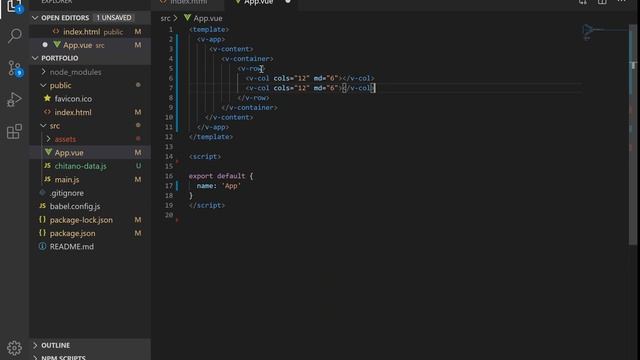Image resolution: width=640 pixels, height=360 pixels.
Task: Click the Vue icon next to App.vue in tree
Action: [48, 152]
